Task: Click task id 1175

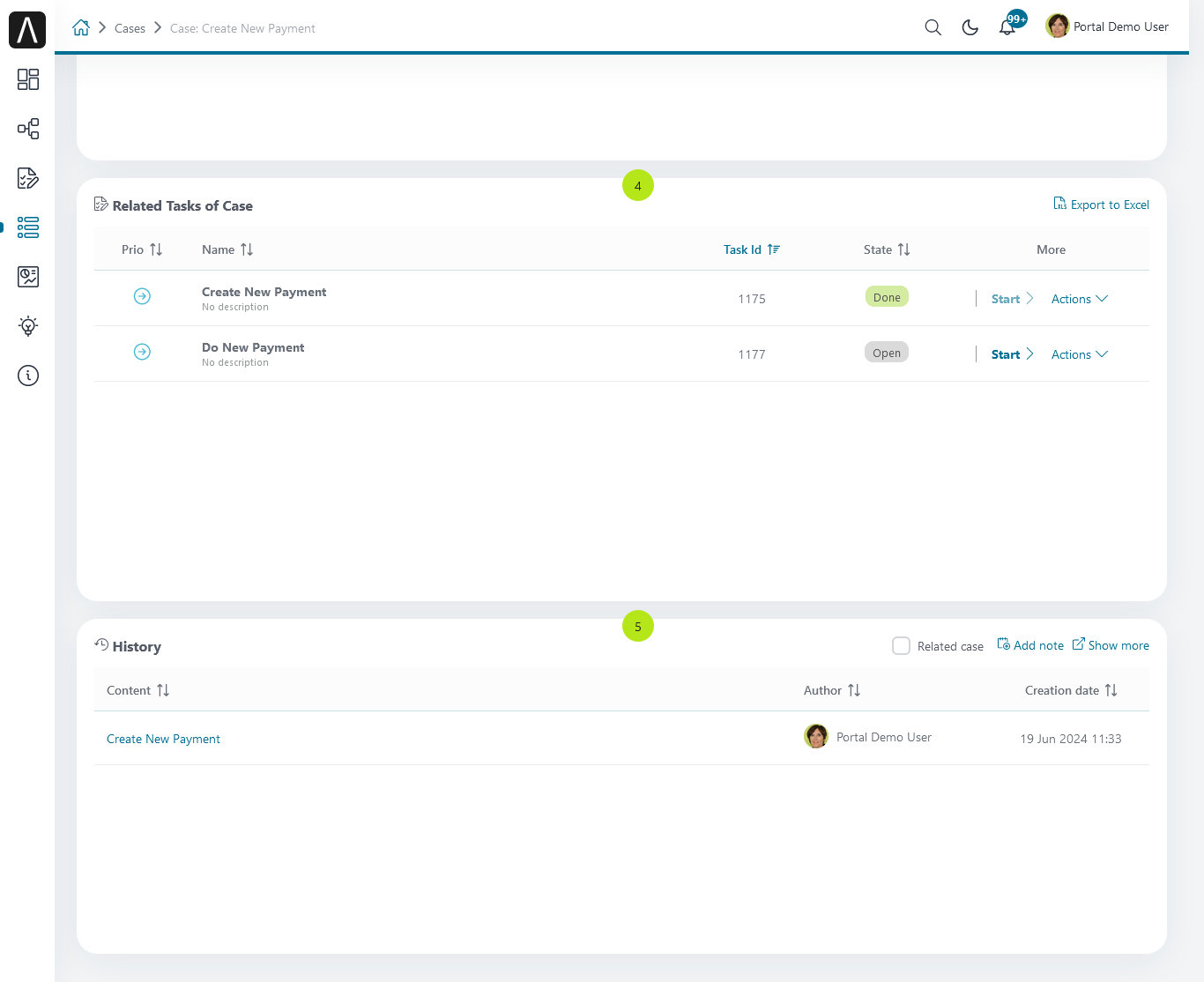Action: coord(752,299)
